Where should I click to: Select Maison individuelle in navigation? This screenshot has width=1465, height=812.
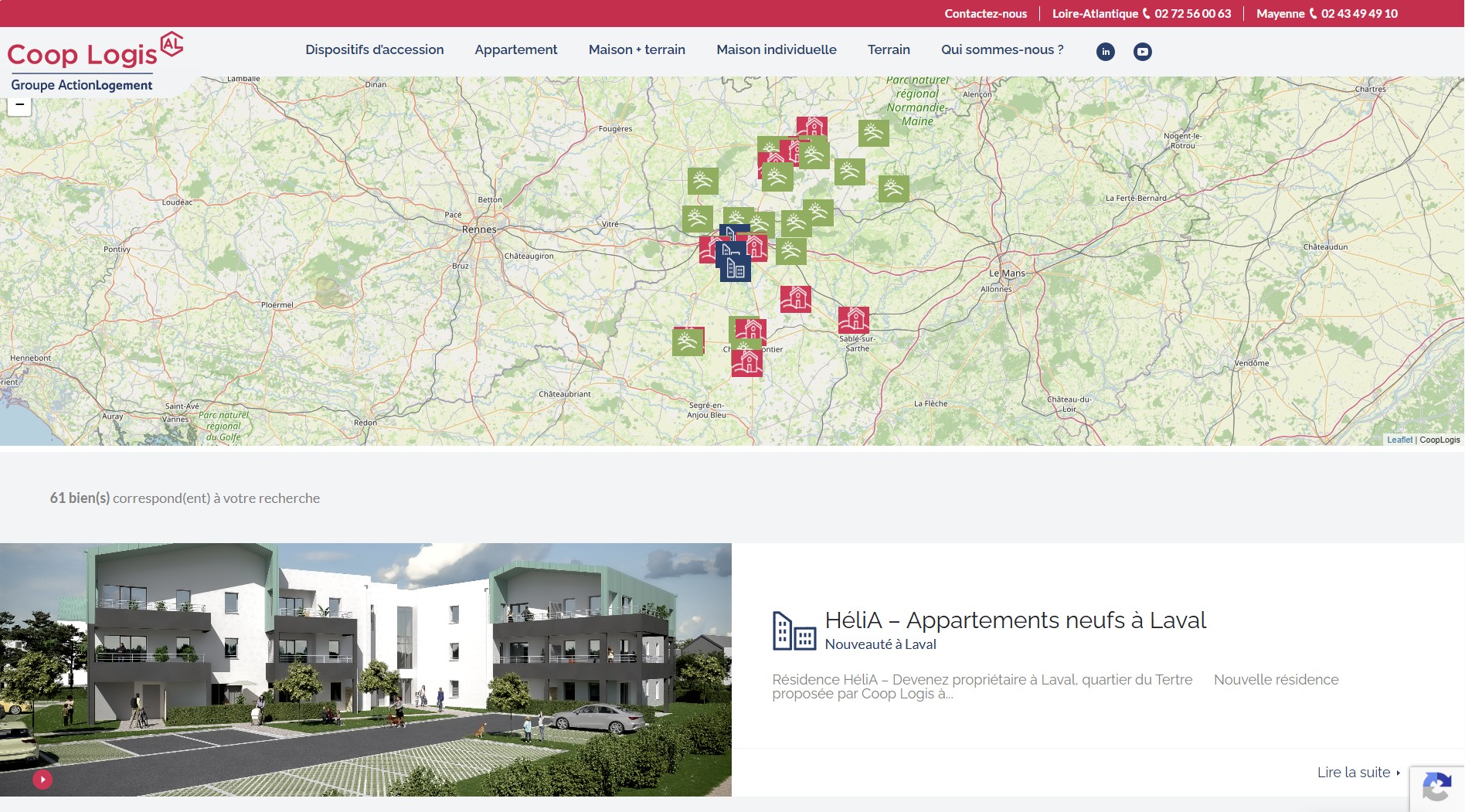pyautogui.click(x=777, y=49)
